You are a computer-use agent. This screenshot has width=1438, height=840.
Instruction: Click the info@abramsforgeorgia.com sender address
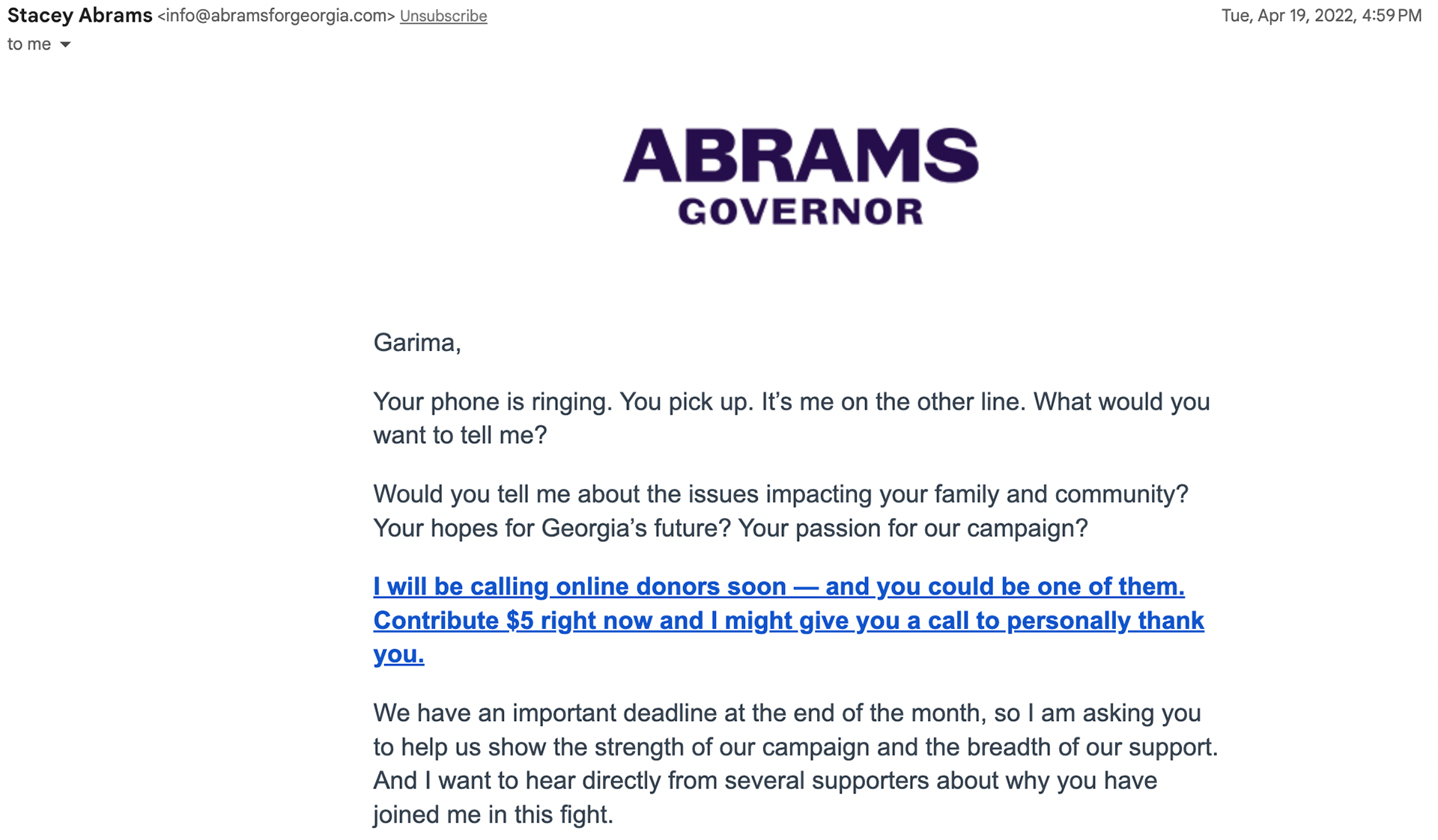click(276, 16)
